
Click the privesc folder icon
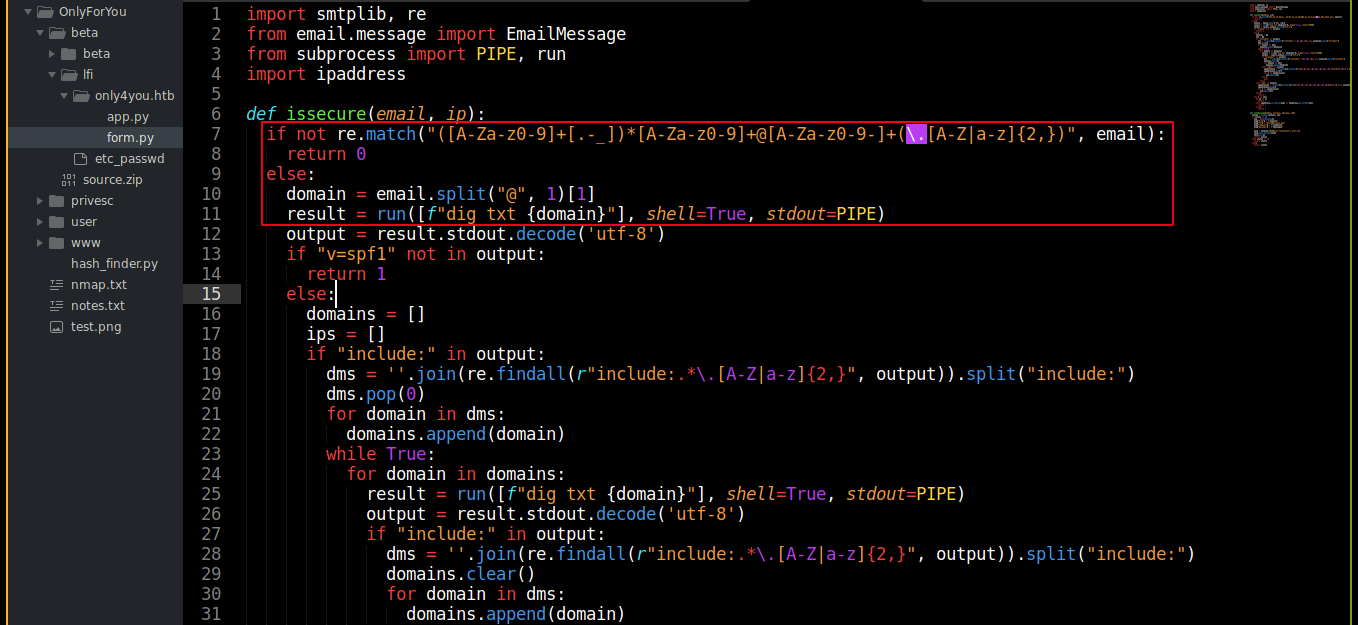pos(57,201)
